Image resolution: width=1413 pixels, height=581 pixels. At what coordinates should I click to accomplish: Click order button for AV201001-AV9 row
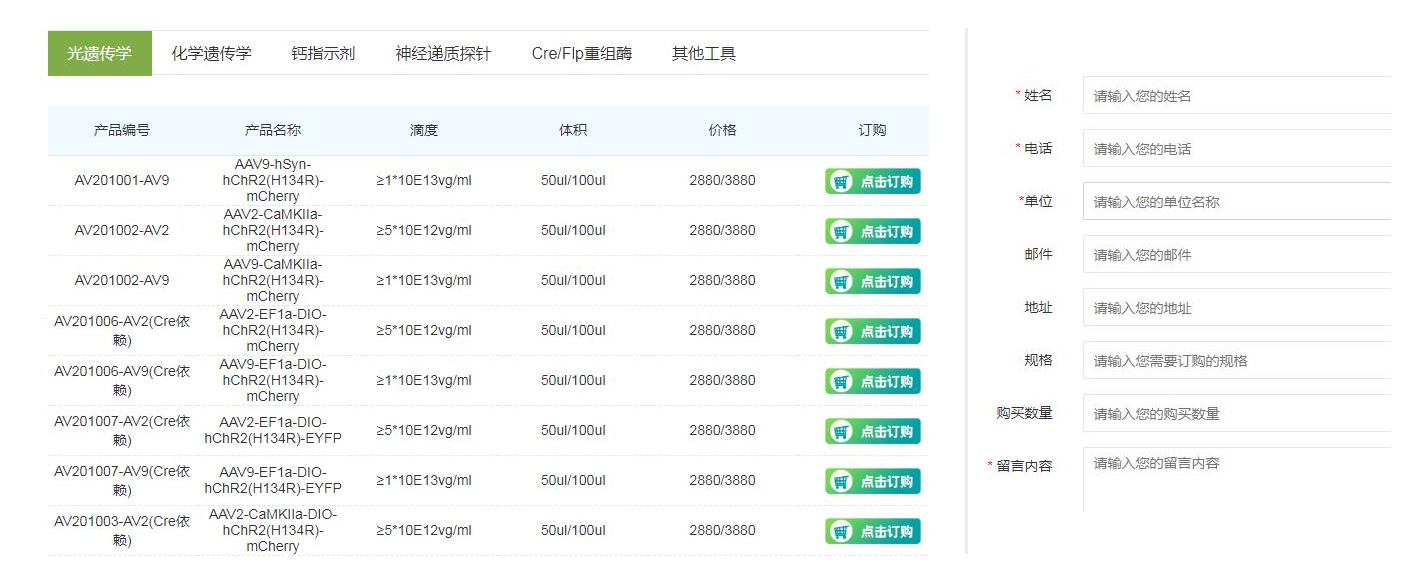point(872,181)
